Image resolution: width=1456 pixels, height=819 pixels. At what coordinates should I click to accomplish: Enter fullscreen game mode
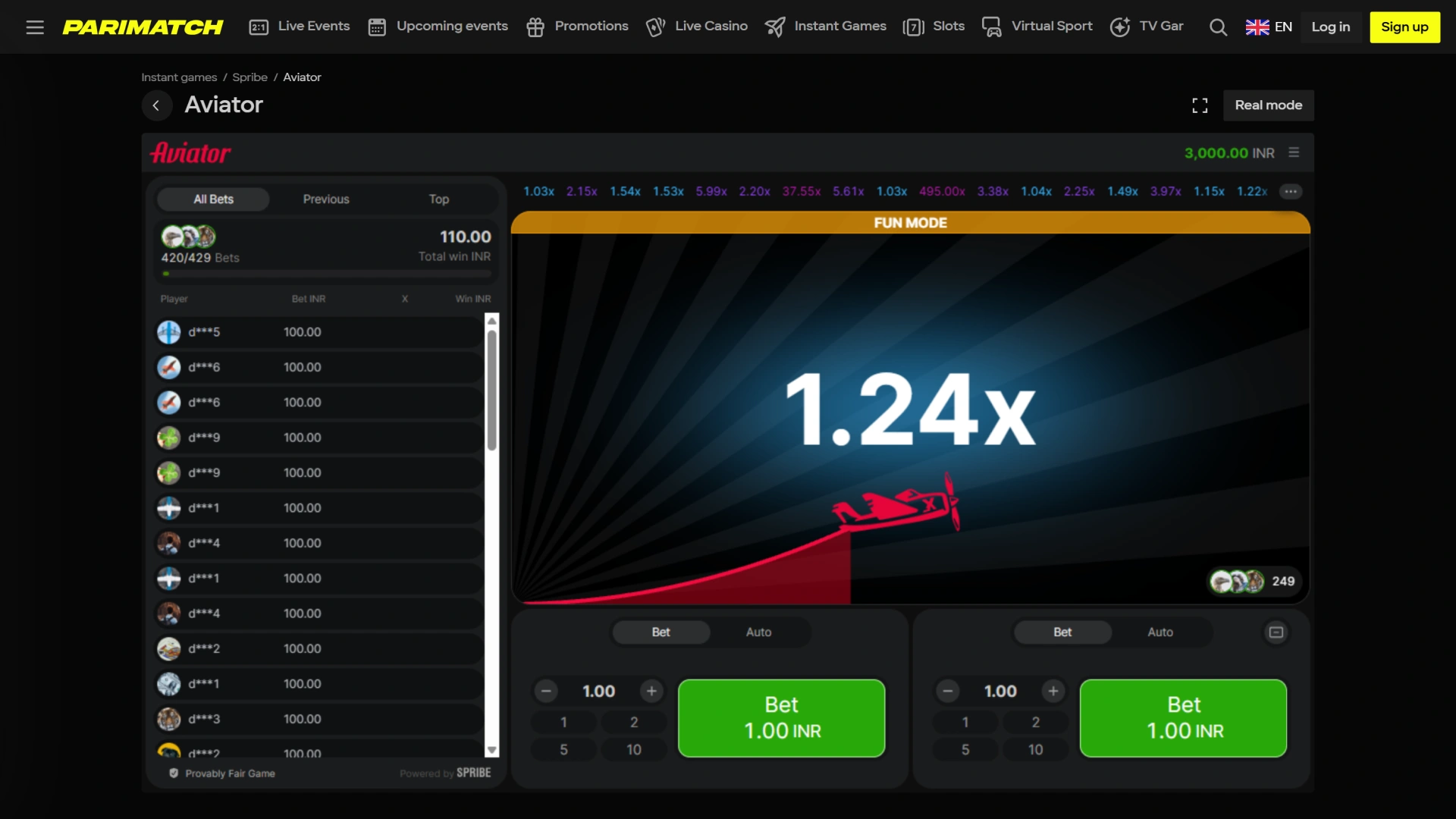pos(1200,105)
